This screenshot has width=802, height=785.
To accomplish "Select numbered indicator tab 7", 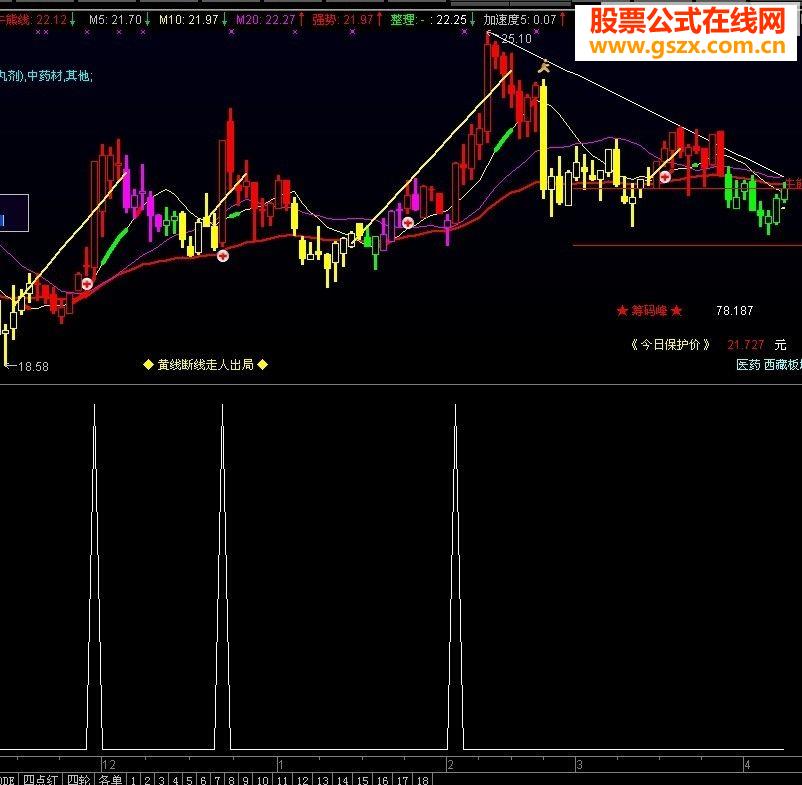I will click(x=217, y=780).
